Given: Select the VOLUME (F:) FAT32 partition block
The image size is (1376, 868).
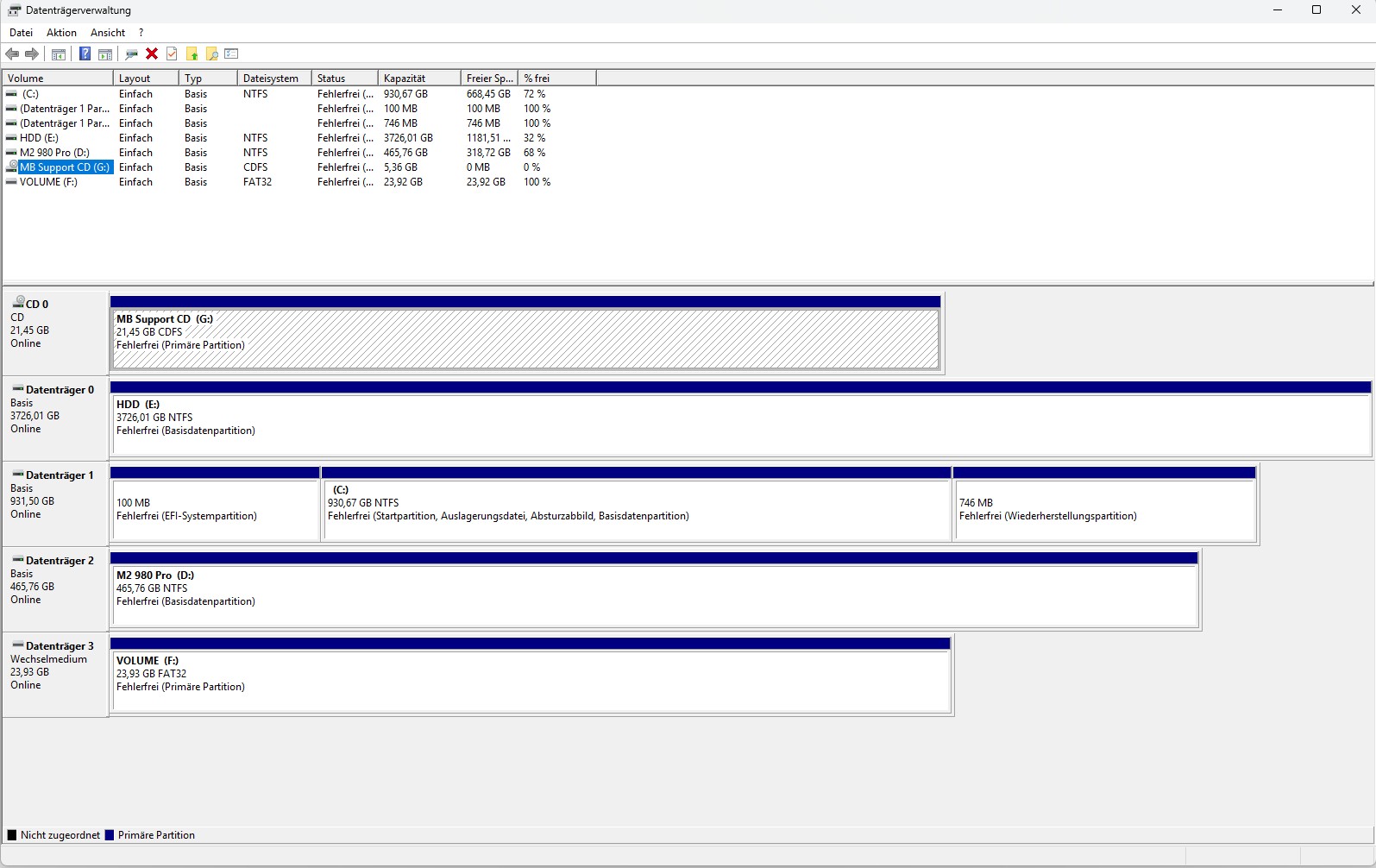Looking at the screenshot, I should [531, 675].
